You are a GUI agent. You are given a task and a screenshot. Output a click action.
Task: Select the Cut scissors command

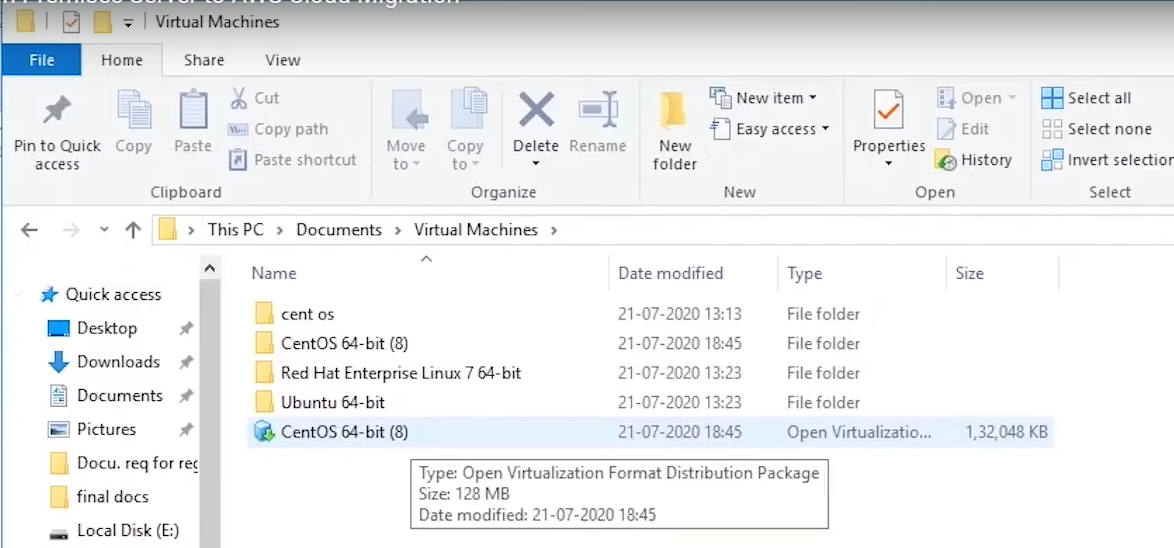(255, 98)
